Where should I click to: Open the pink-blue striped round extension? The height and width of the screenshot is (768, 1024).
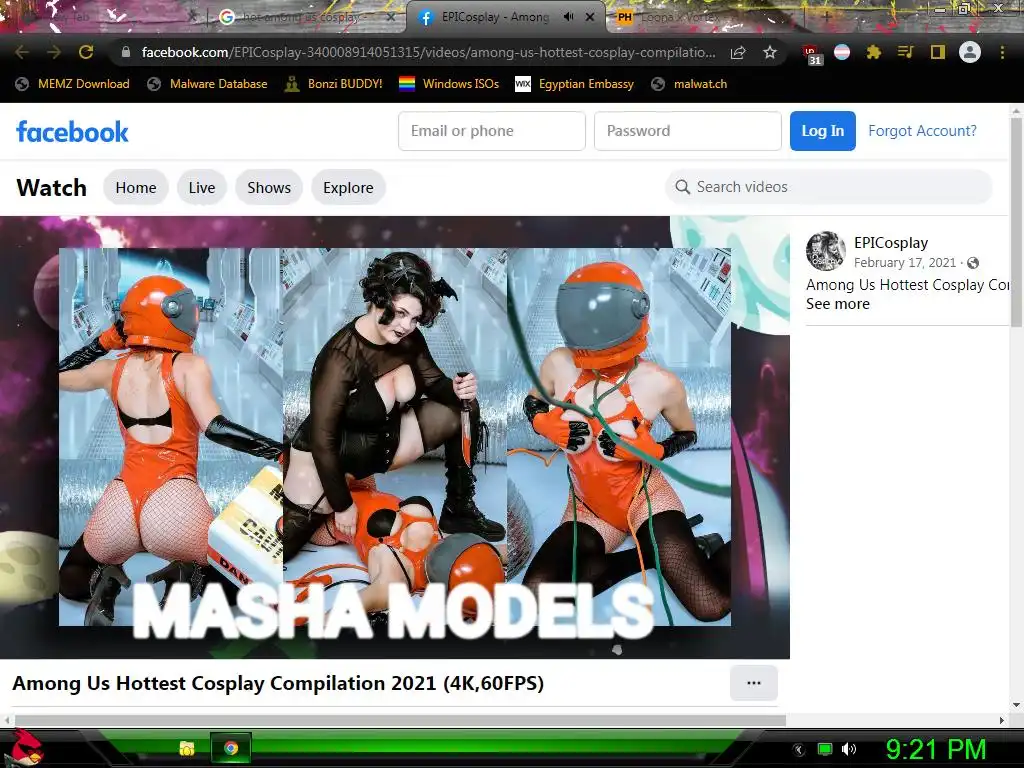(842, 52)
